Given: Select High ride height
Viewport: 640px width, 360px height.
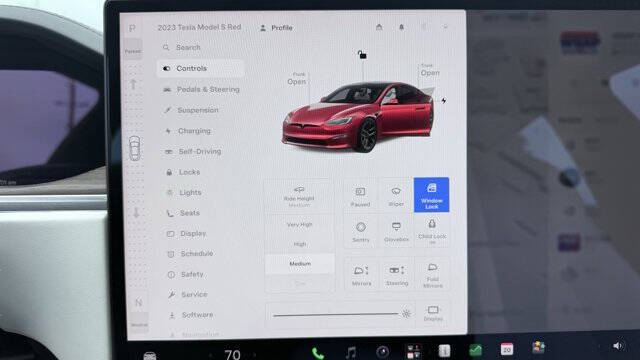Looking at the screenshot, I should point(300,244).
